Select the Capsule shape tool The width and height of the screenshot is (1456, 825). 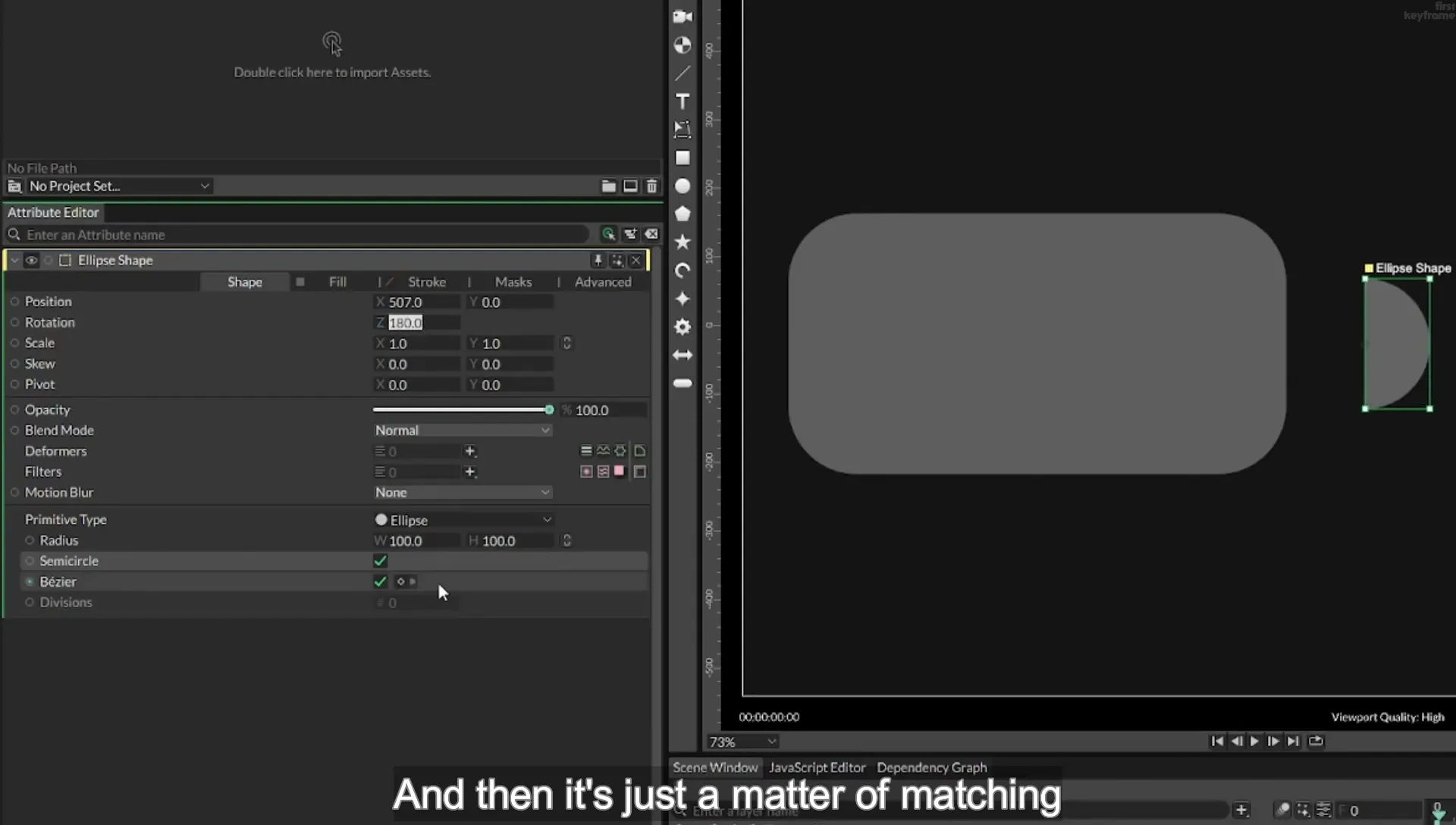682,383
